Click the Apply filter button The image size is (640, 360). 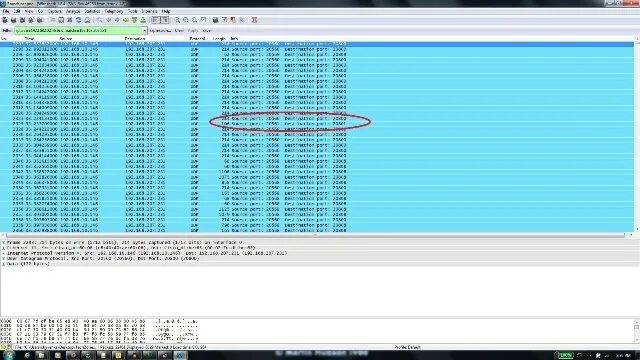pyautogui.click(x=193, y=31)
